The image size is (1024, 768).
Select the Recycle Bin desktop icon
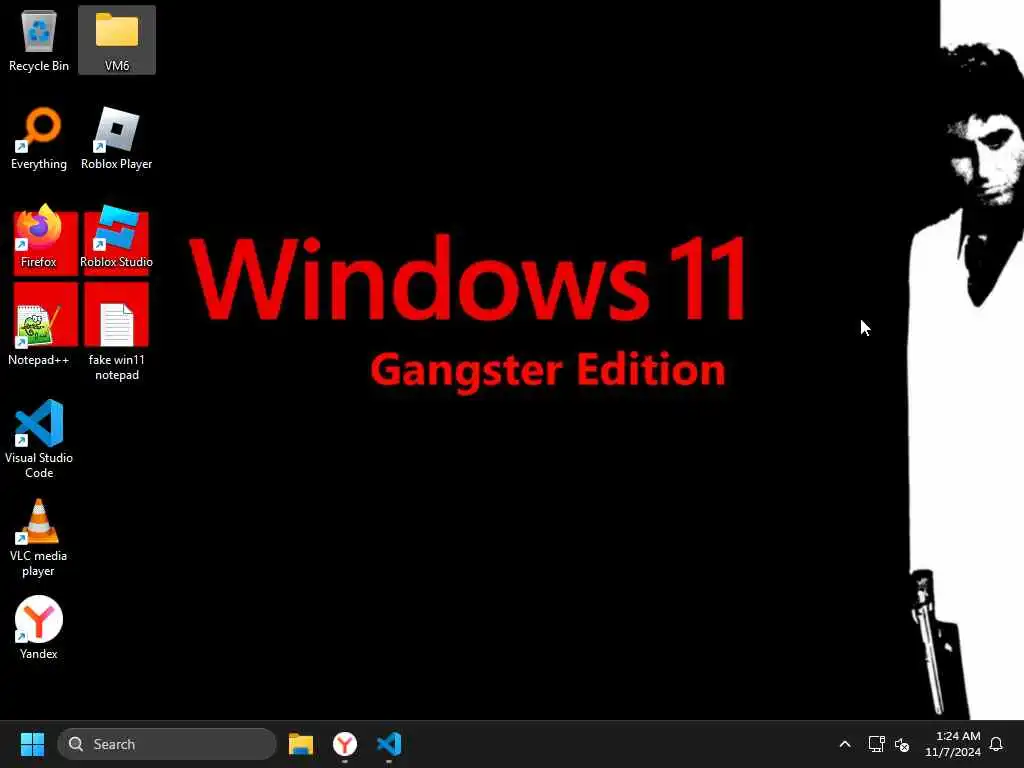(39, 40)
